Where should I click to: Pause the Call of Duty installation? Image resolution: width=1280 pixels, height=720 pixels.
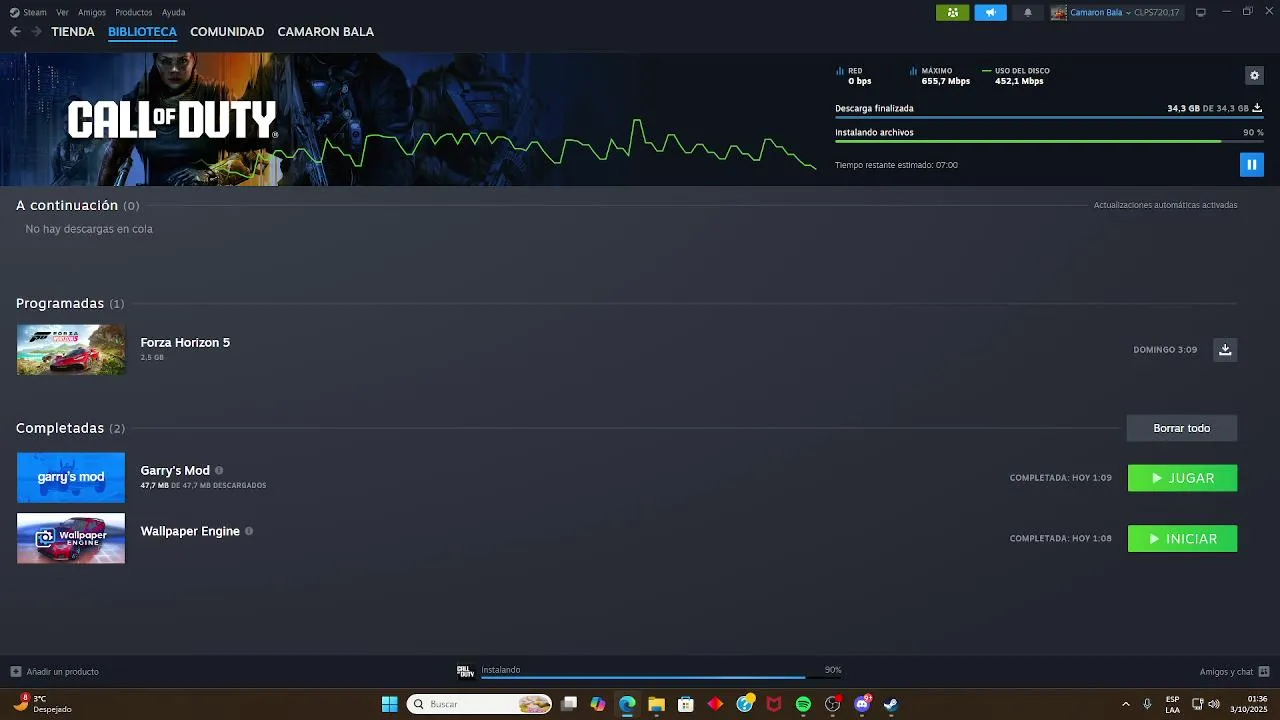tap(1251, 164)
